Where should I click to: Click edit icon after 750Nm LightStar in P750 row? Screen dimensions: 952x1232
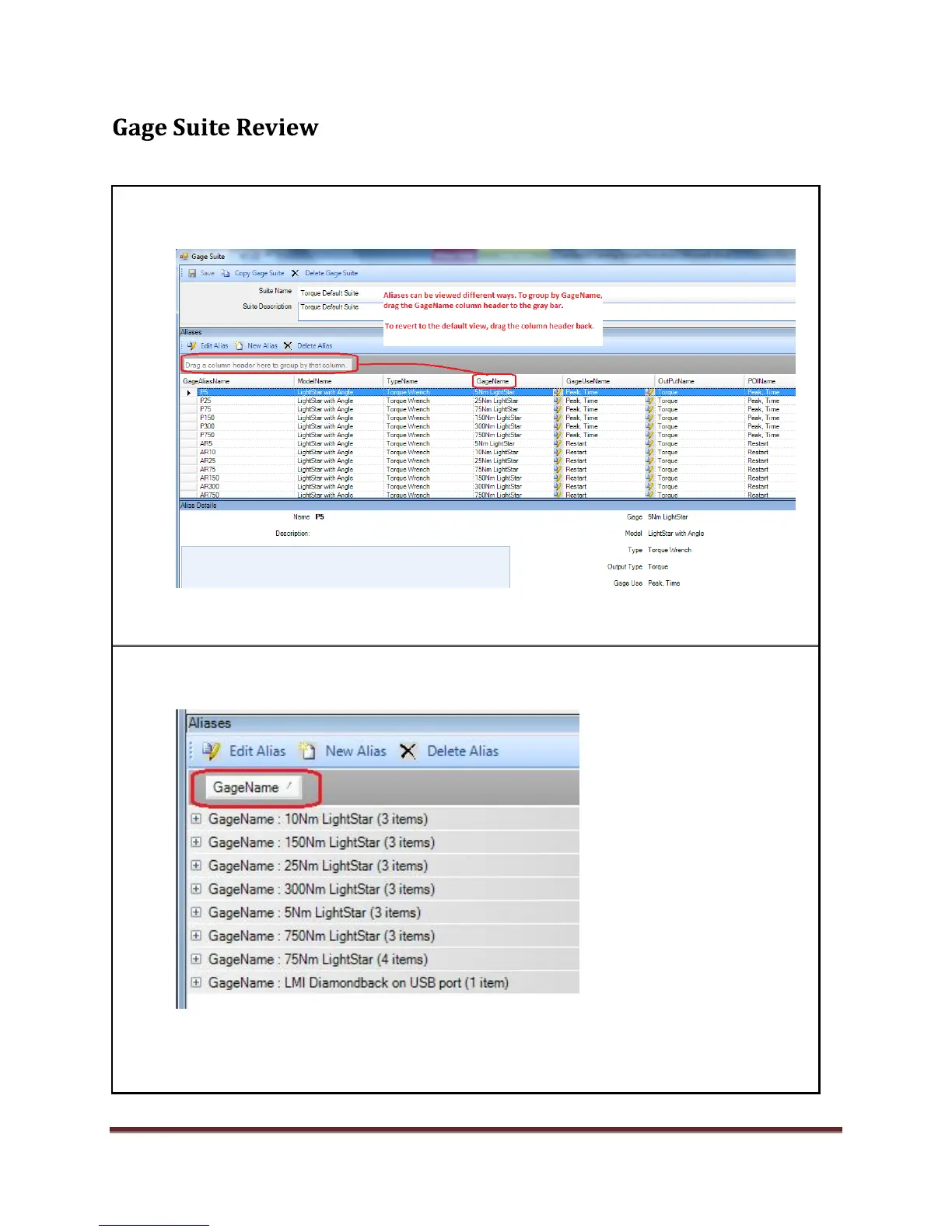[x=557, y=435]
